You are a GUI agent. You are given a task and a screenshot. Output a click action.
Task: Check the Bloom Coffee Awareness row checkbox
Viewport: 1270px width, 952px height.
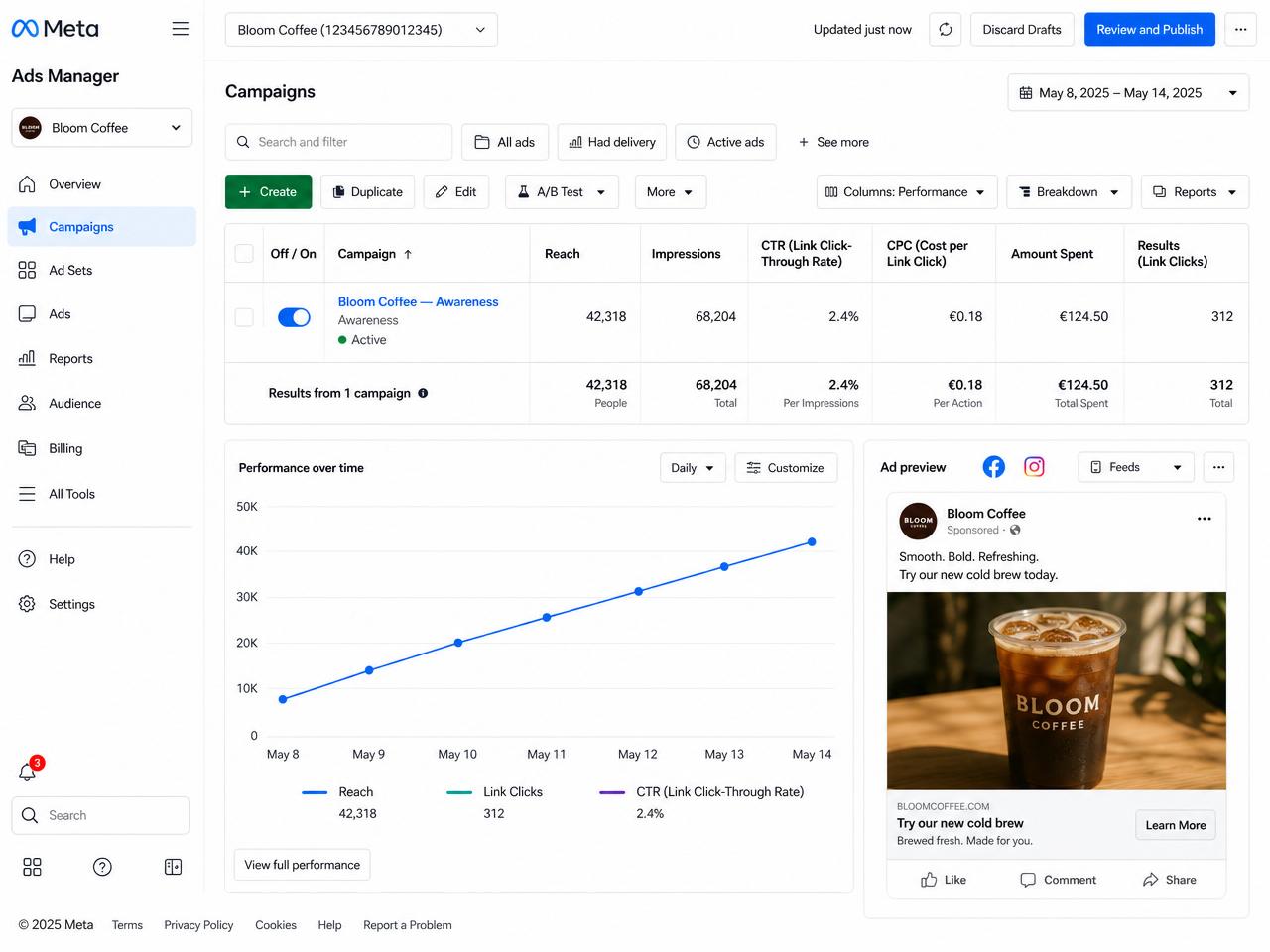click(x=244, y=317)
